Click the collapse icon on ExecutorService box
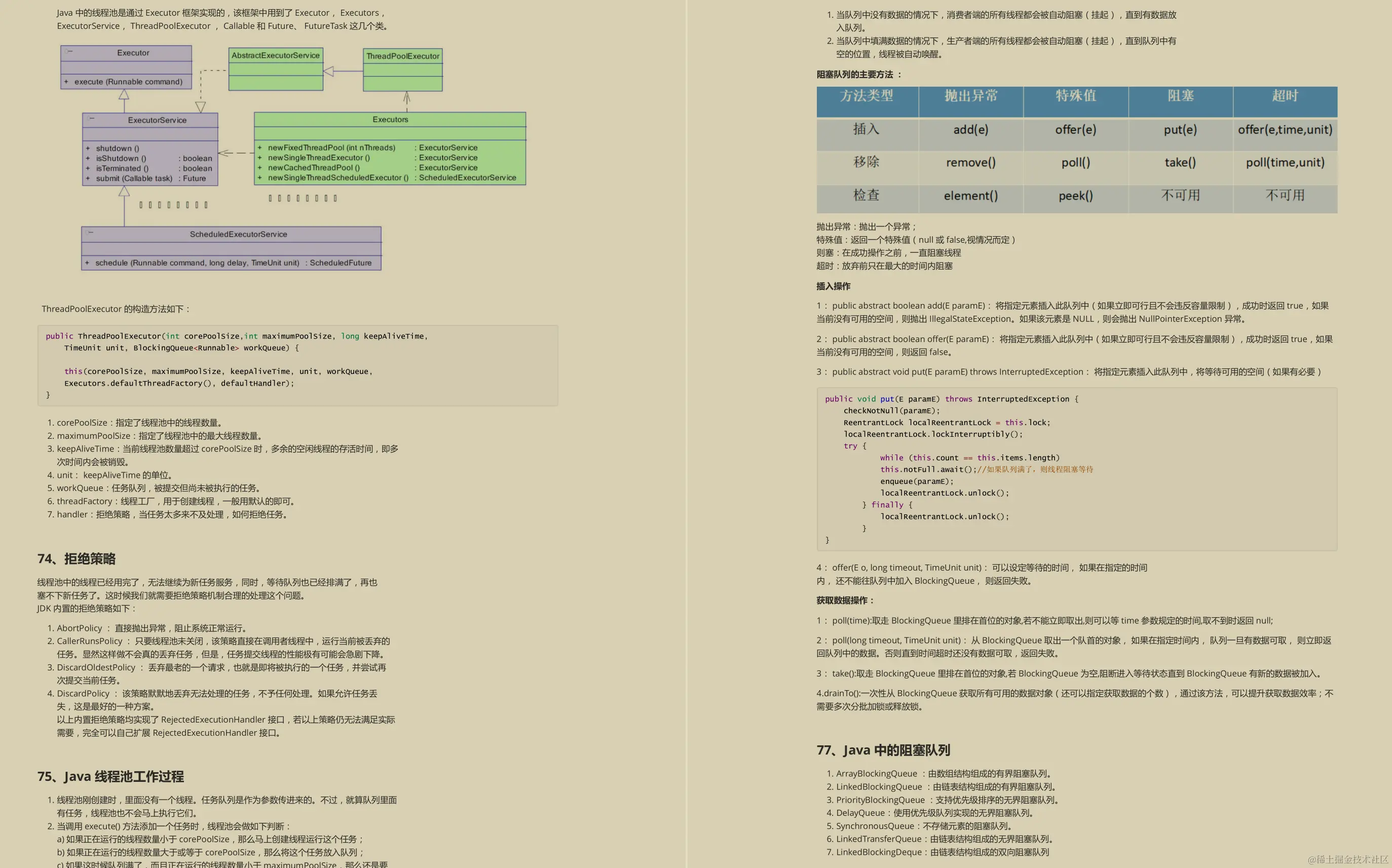This screenshot has height=868, width=1392. click(91, 118)
